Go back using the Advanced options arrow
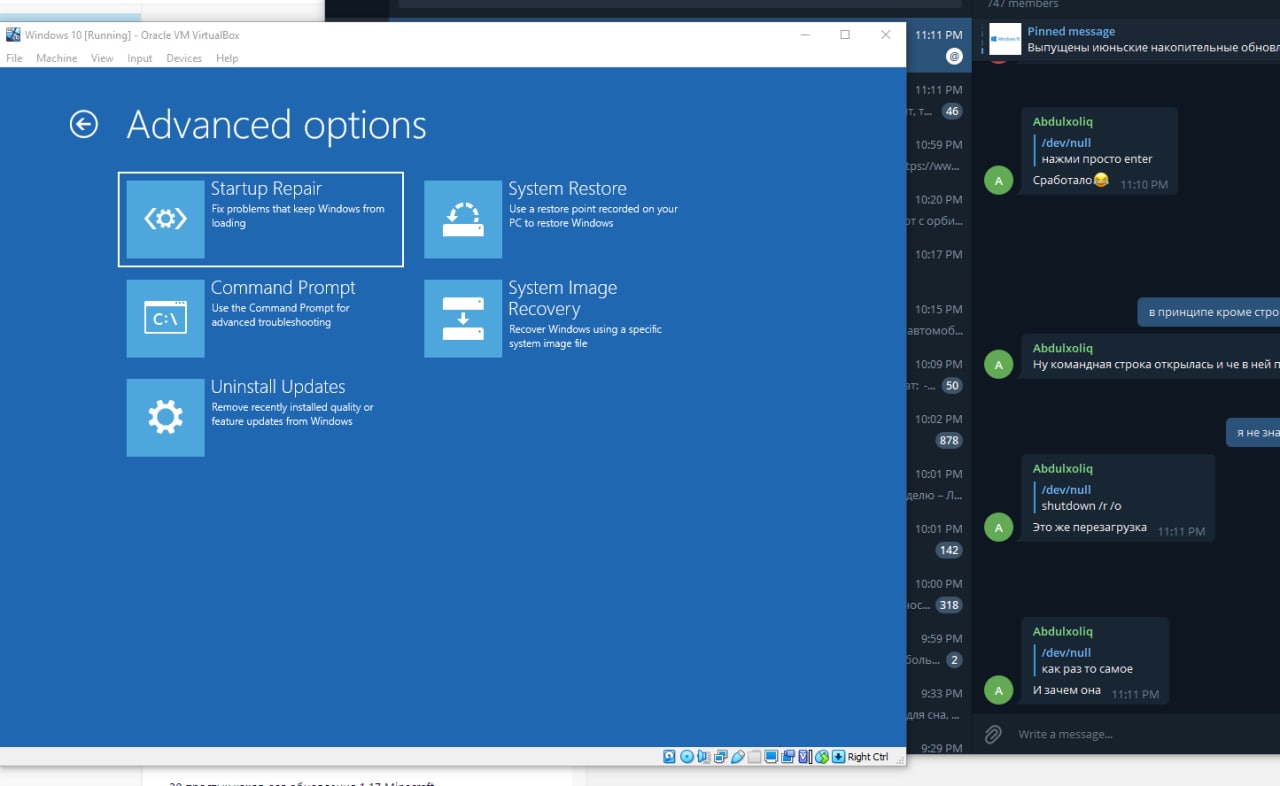The width and height of the screenshot is (1280, 786). 84,124
